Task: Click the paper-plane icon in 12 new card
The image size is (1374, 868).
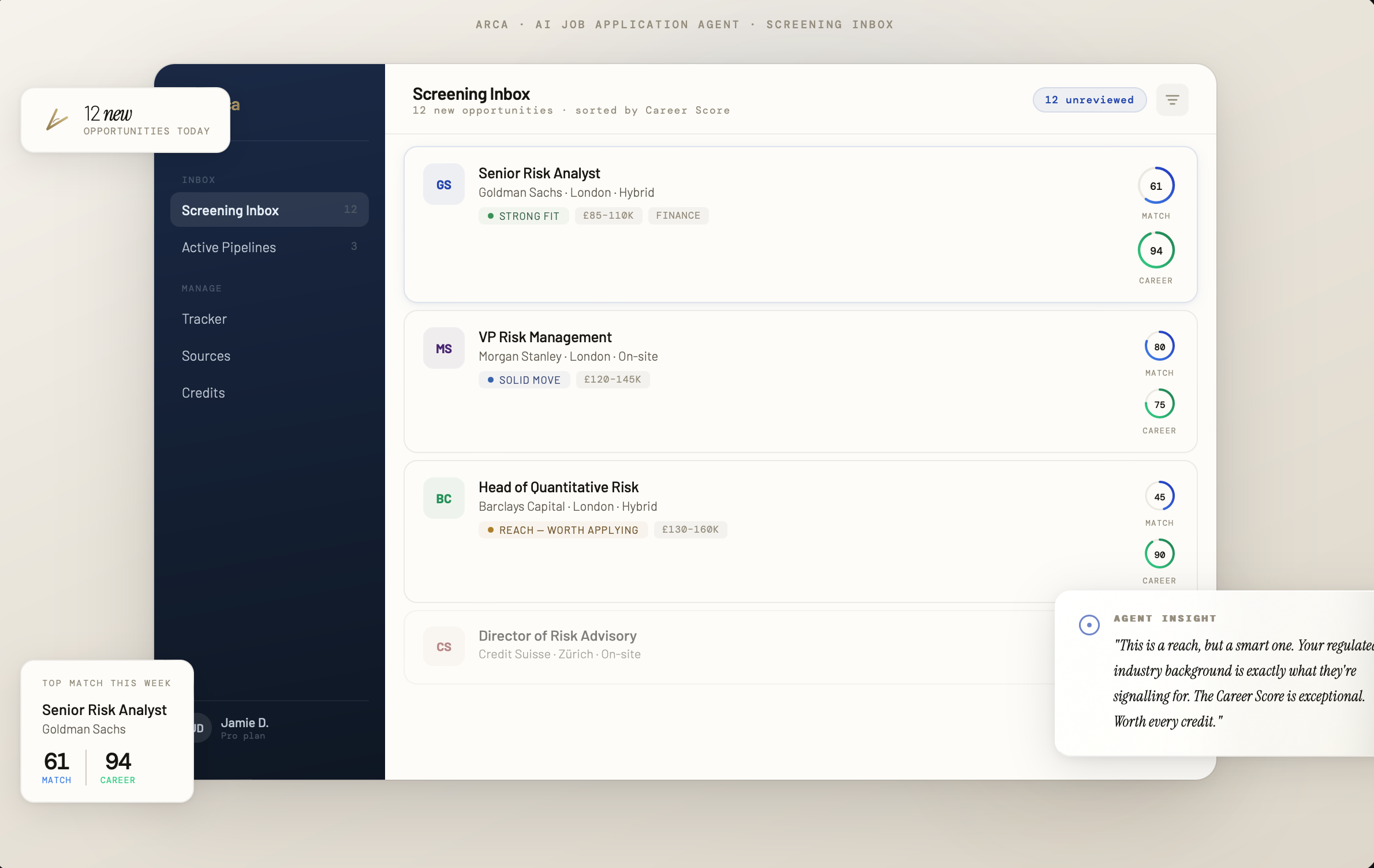Action: [57, 119]
